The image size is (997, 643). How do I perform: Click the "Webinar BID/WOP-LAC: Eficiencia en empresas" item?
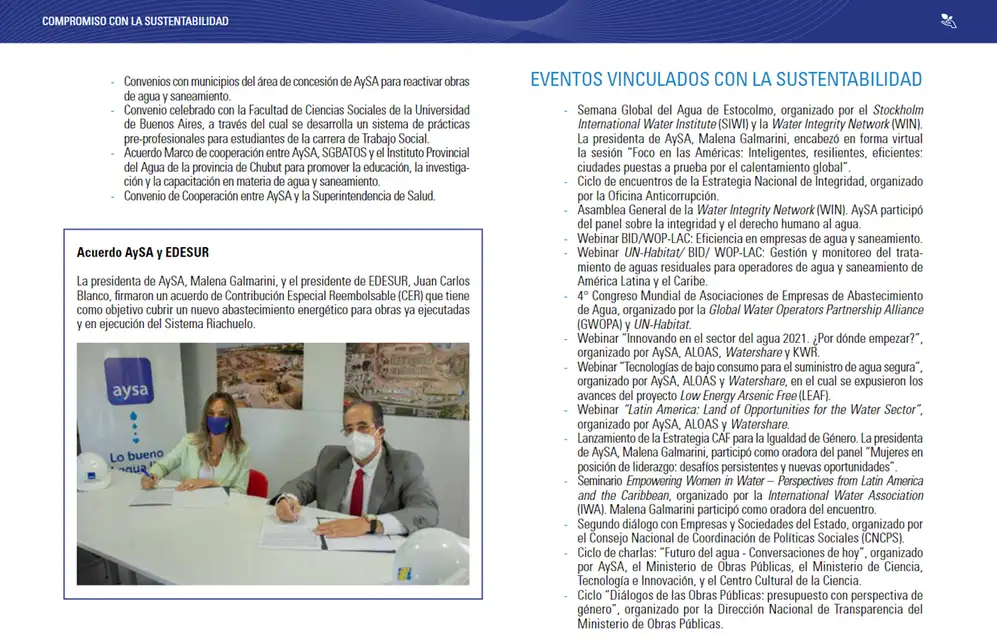(x=750, y=239)
